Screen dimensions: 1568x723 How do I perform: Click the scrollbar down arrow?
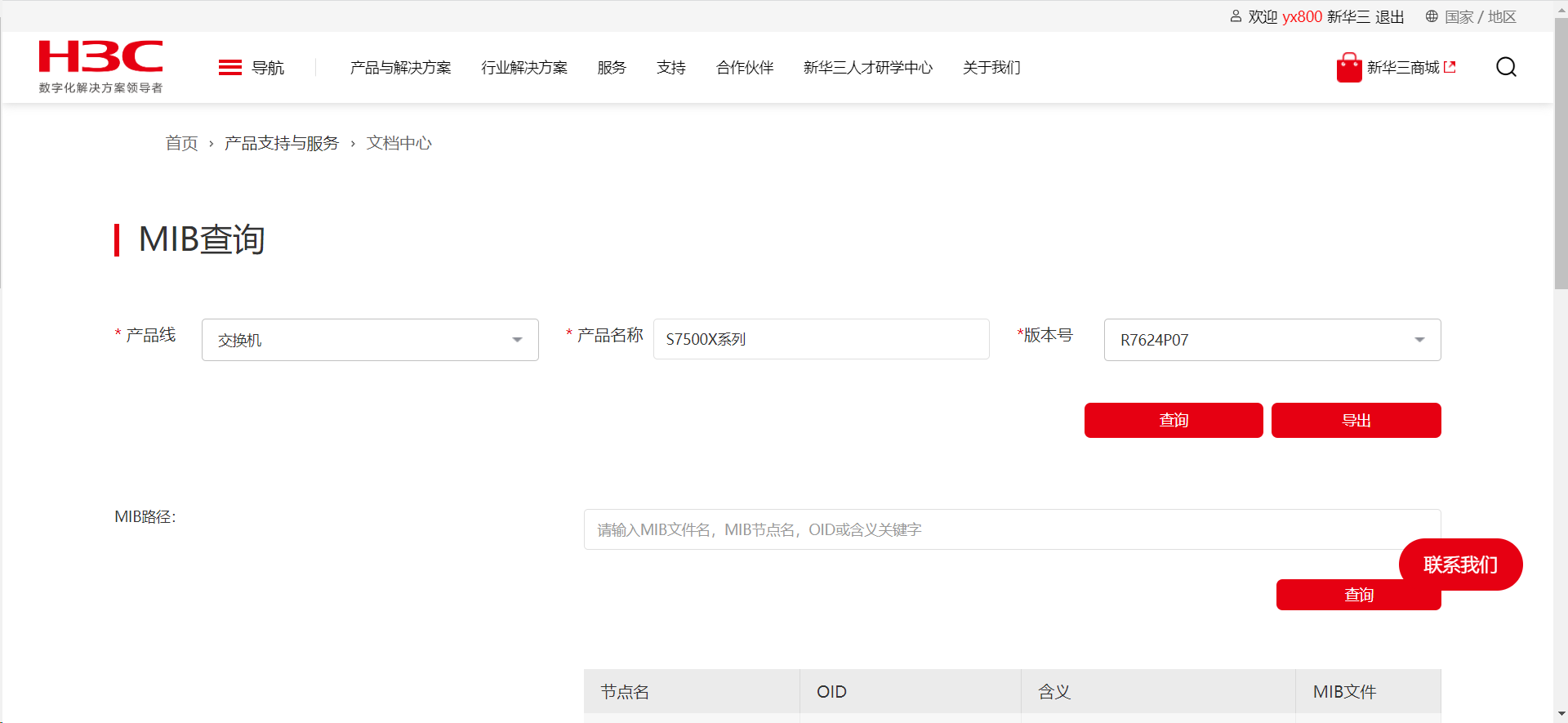click(x=1561, y=715)
